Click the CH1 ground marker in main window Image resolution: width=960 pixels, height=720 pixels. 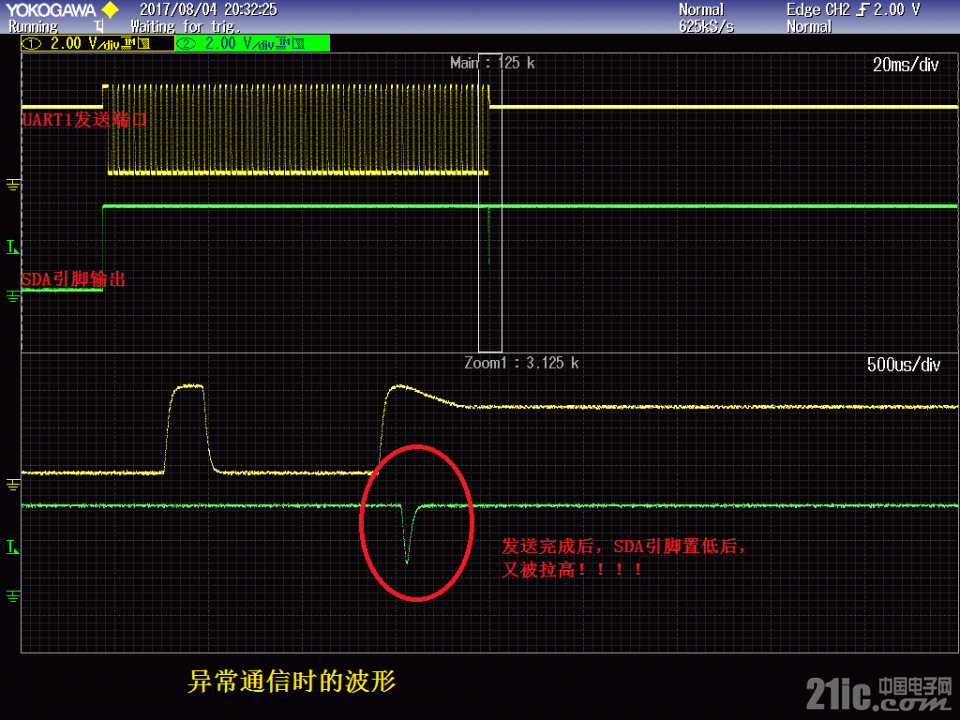[13, 184]
